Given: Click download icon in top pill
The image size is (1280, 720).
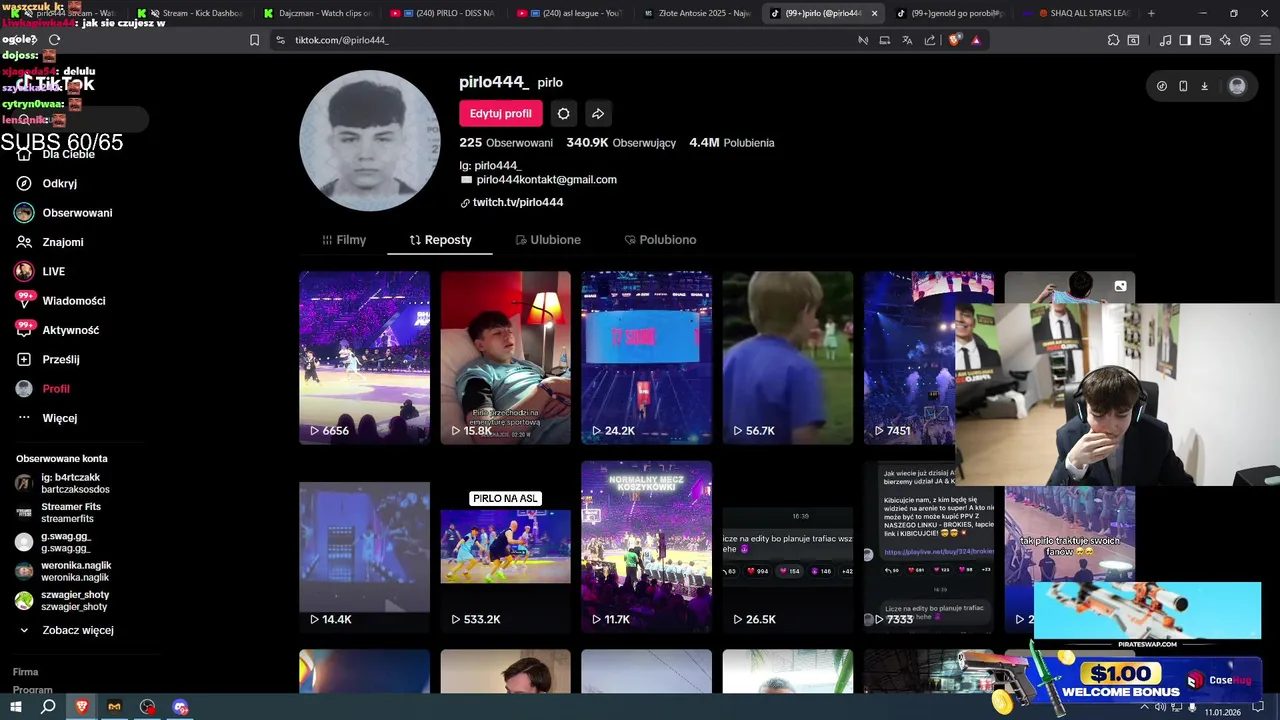Looking at the screenshot, I should [1204, 86].
